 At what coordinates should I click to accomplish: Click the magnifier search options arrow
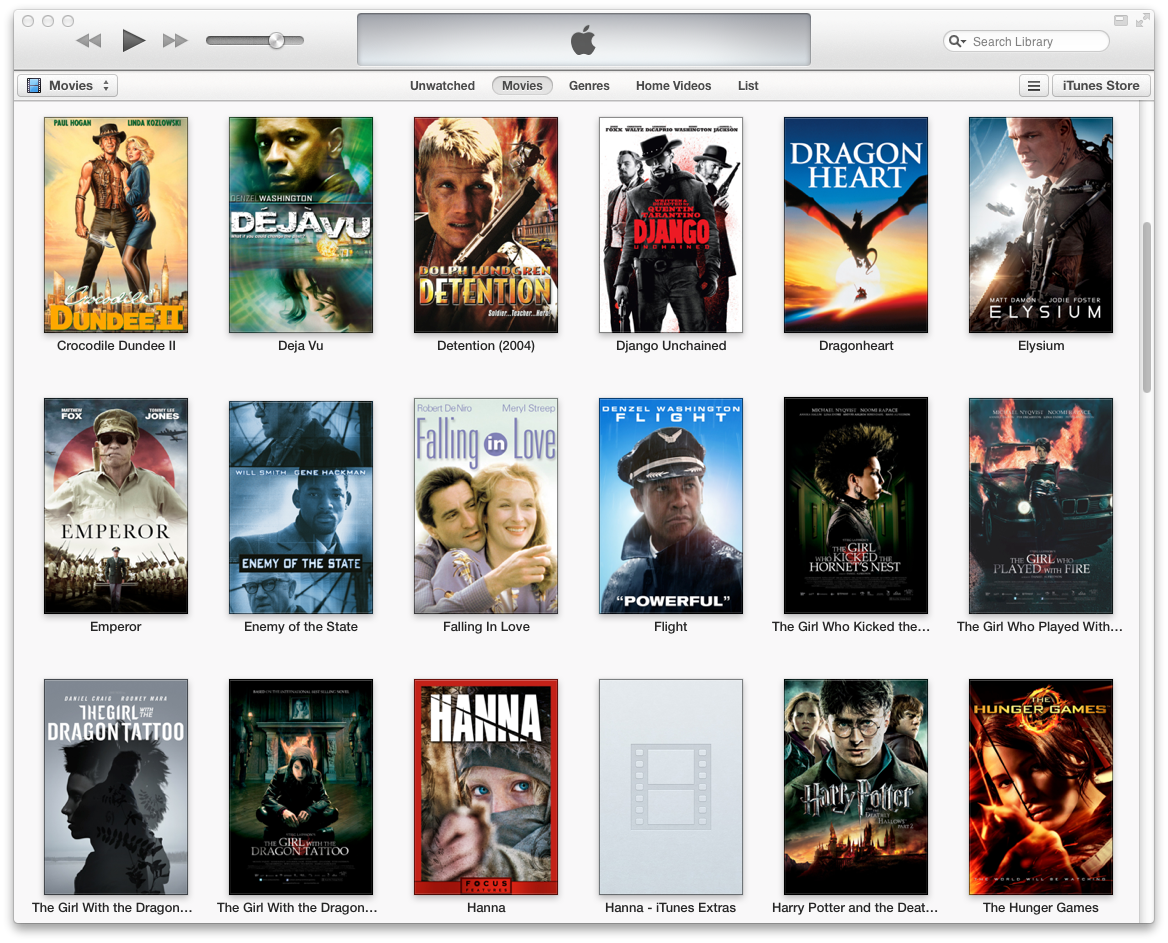[958, 41]
